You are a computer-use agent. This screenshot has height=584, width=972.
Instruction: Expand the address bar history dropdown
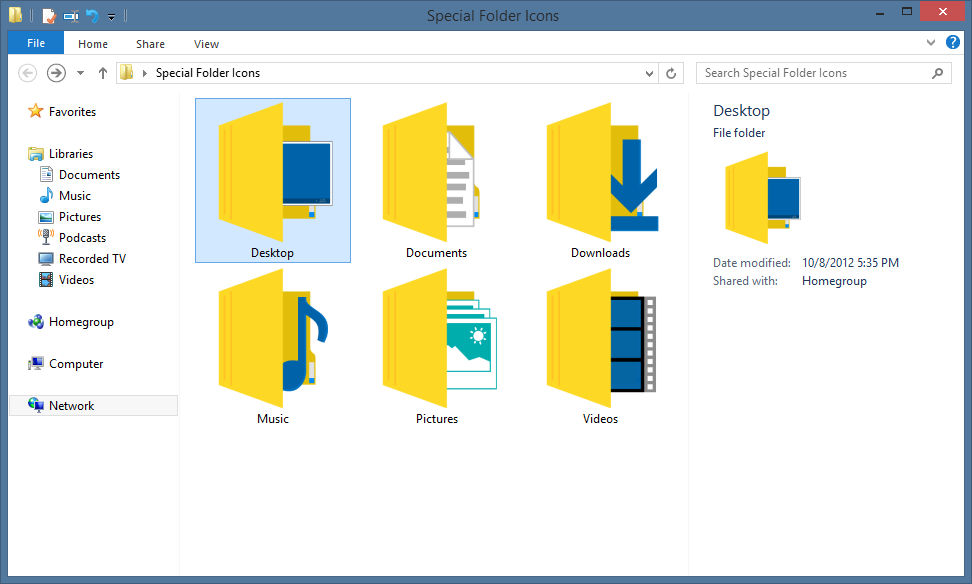click(x=650, y=72)
